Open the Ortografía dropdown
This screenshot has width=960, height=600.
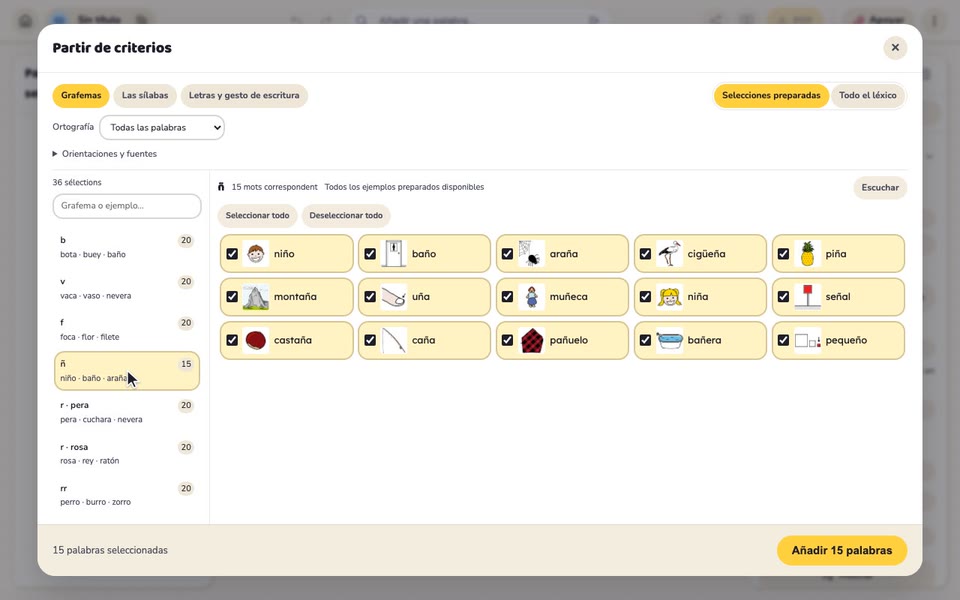pos(162,127)
